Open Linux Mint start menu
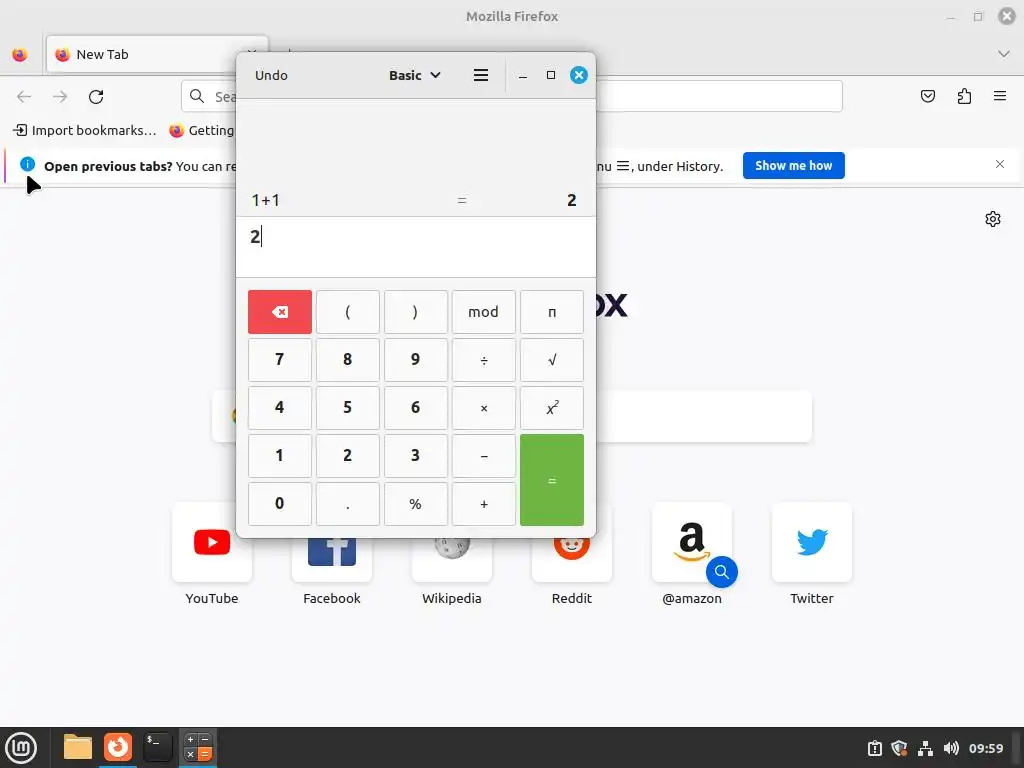Viewport: 1024px width, 768px height. click(x=21, y=748)
